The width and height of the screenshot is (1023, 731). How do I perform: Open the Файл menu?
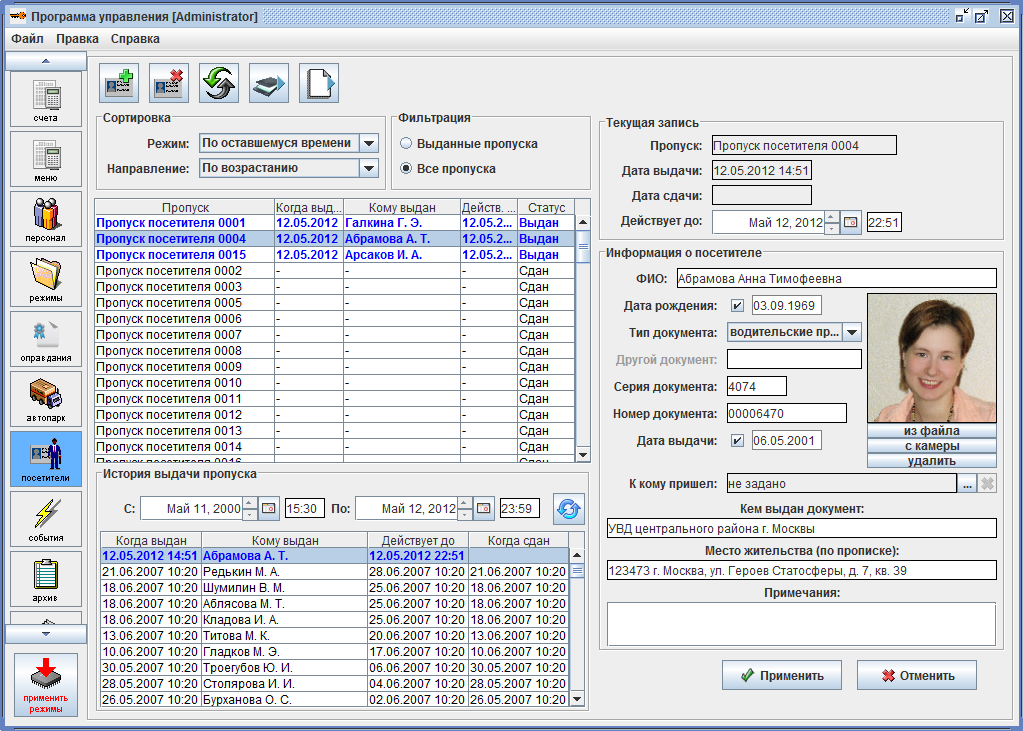pos(27,39)
